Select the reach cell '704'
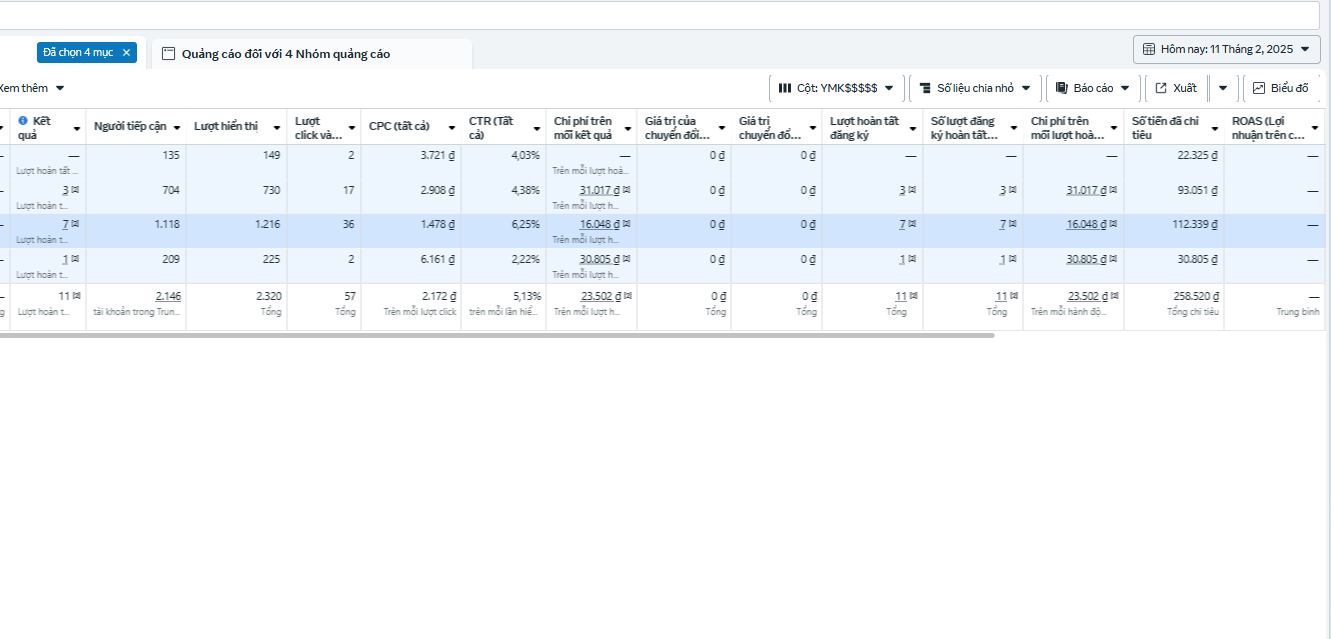This screenshot has width=1331, height=639. [x=171, y=190]
